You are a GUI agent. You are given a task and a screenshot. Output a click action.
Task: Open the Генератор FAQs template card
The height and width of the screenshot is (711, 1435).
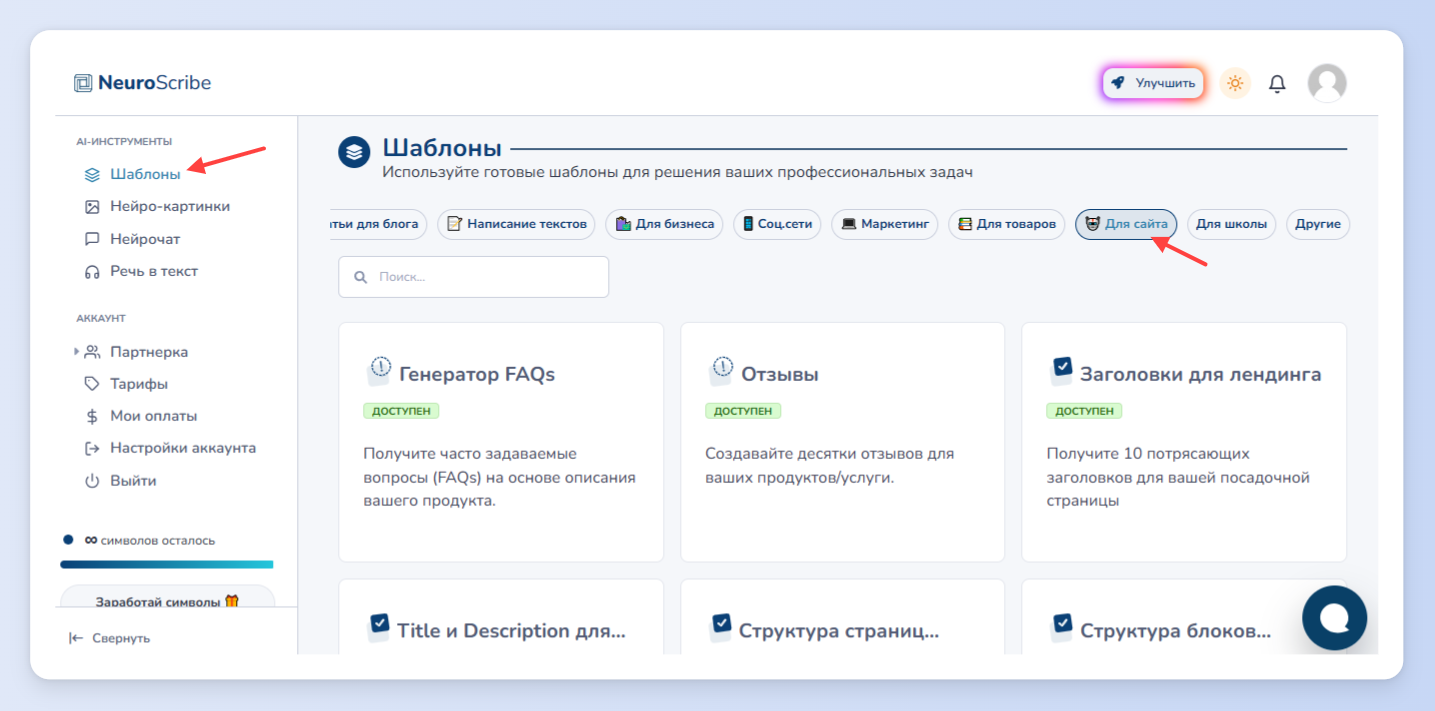[x=501, y=442]
